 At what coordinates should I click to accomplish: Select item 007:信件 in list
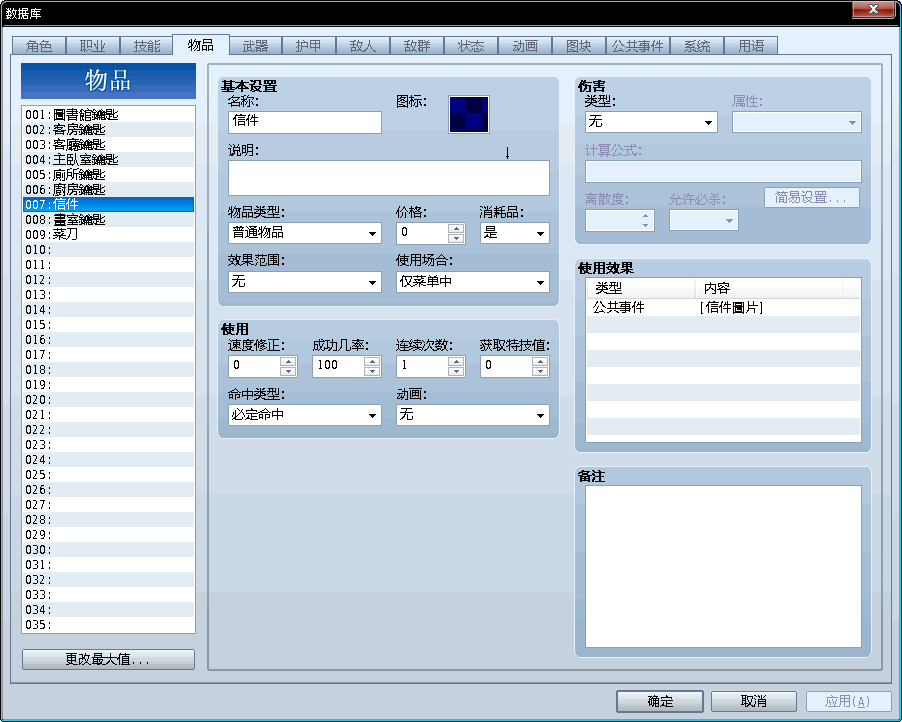coord(108,204)
